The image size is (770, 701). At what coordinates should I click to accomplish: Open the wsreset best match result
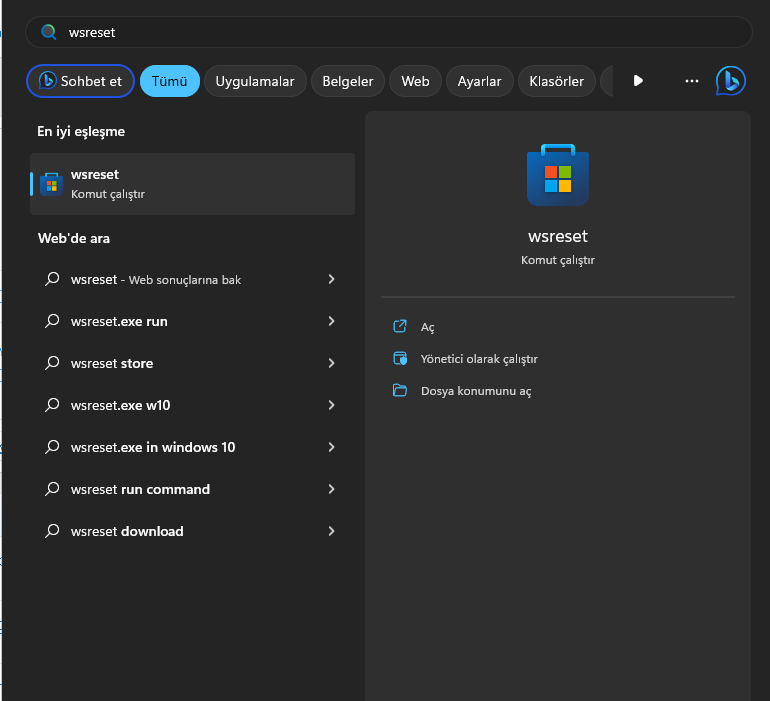click(192, 184)
